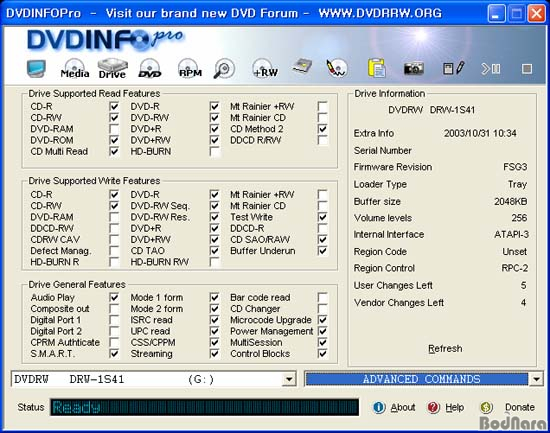This screenshot has width=550, height=433.
Task: Open the DVD disc toolbar icon
Action: pyautogui.click(x=150, y=68)
